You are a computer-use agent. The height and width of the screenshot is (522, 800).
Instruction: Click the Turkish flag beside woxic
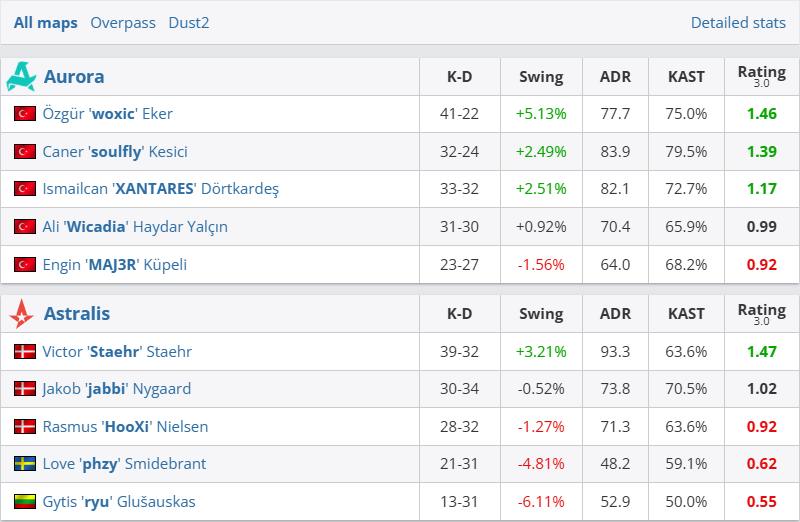coord(25,114)
